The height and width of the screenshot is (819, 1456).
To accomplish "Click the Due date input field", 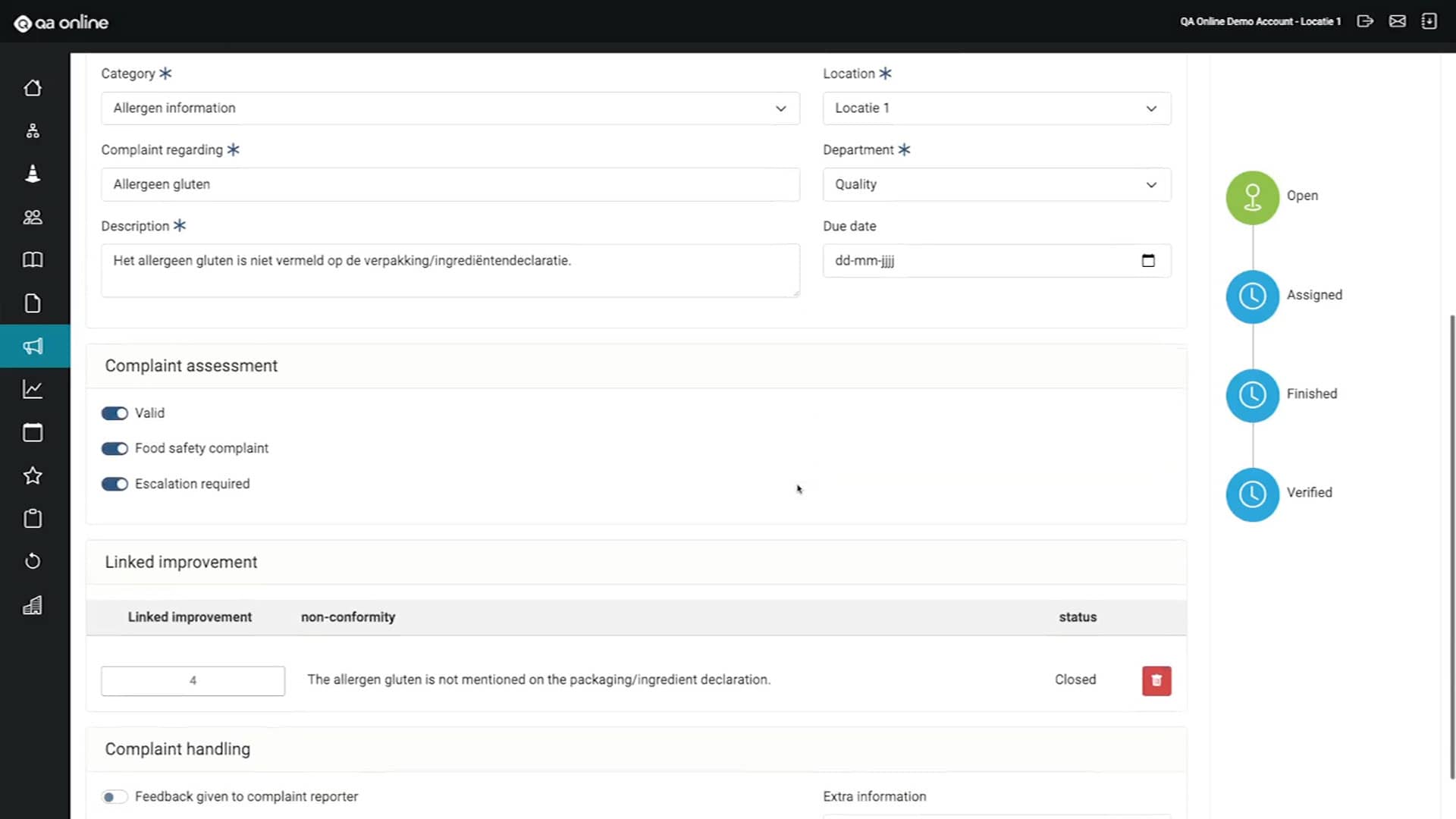I will tap(993, 260).
